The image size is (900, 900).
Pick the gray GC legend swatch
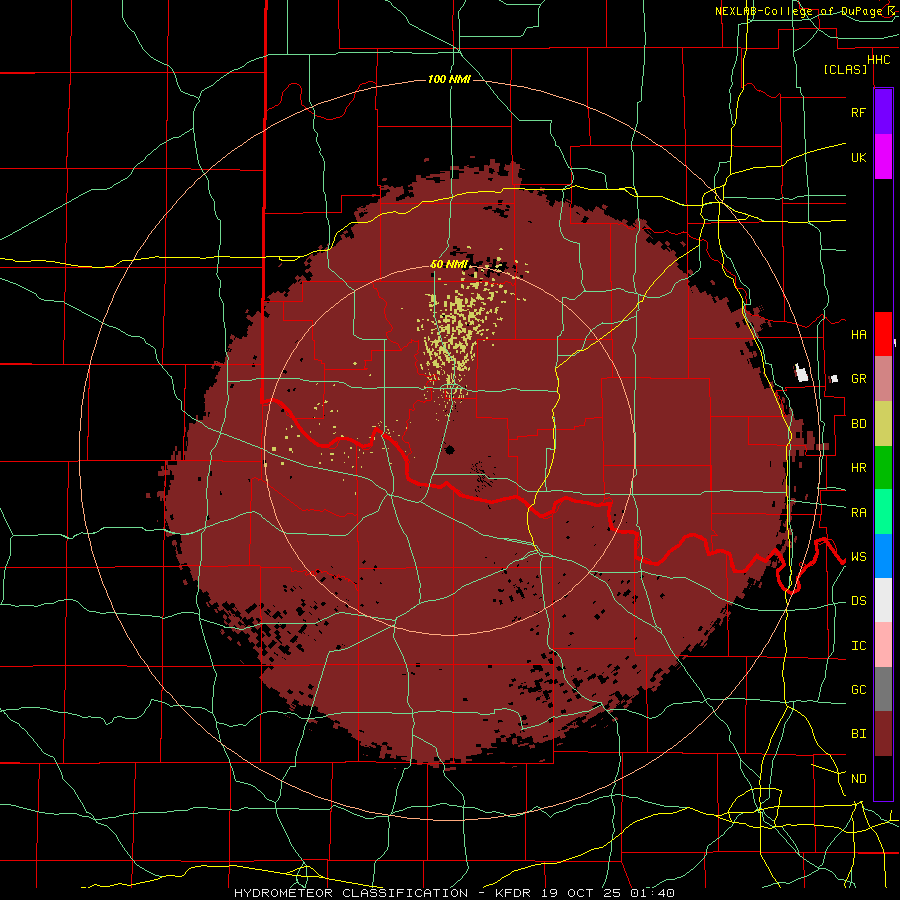(x=883, y=689)
